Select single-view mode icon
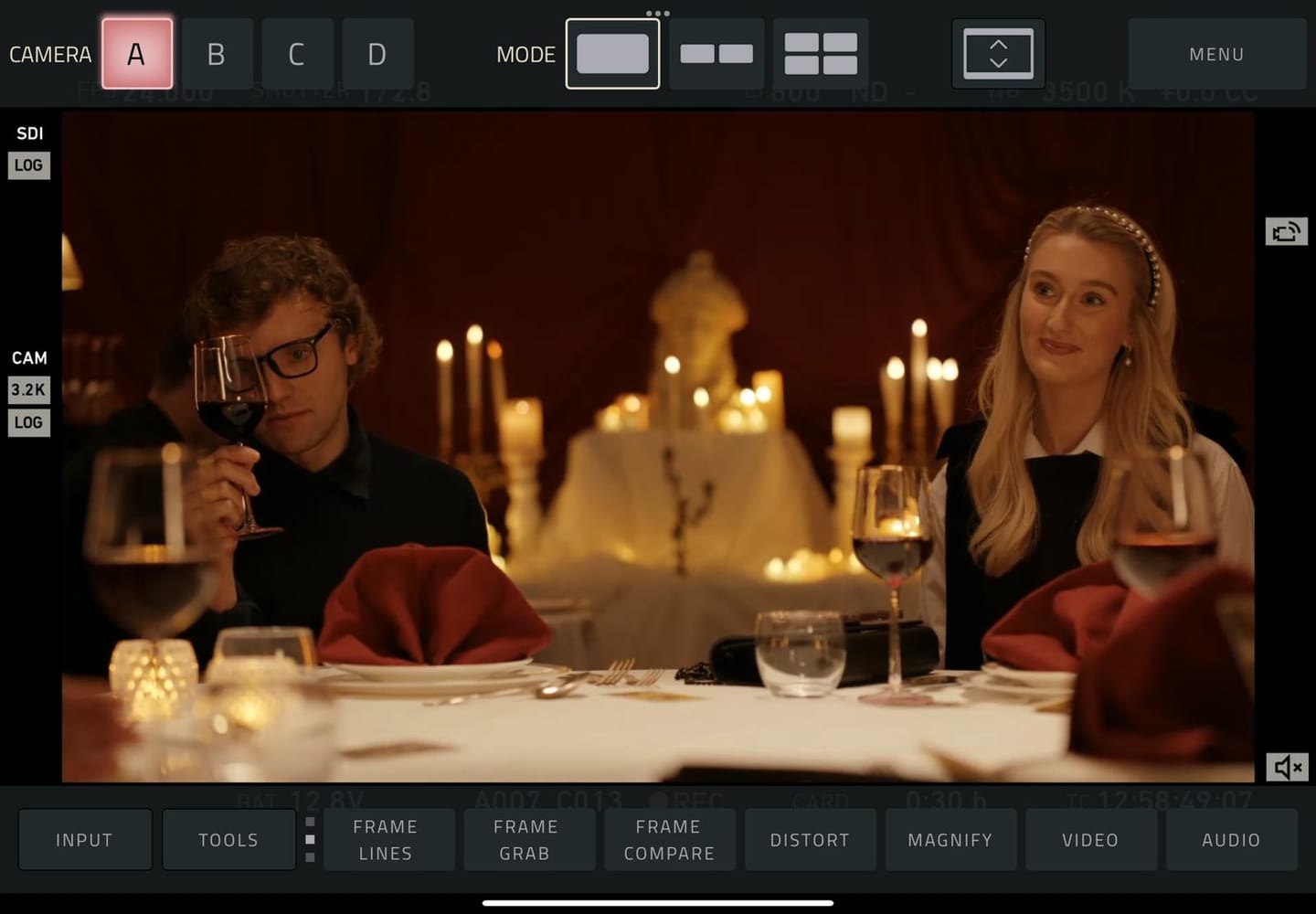1316x914 pixels. [612, 54]
